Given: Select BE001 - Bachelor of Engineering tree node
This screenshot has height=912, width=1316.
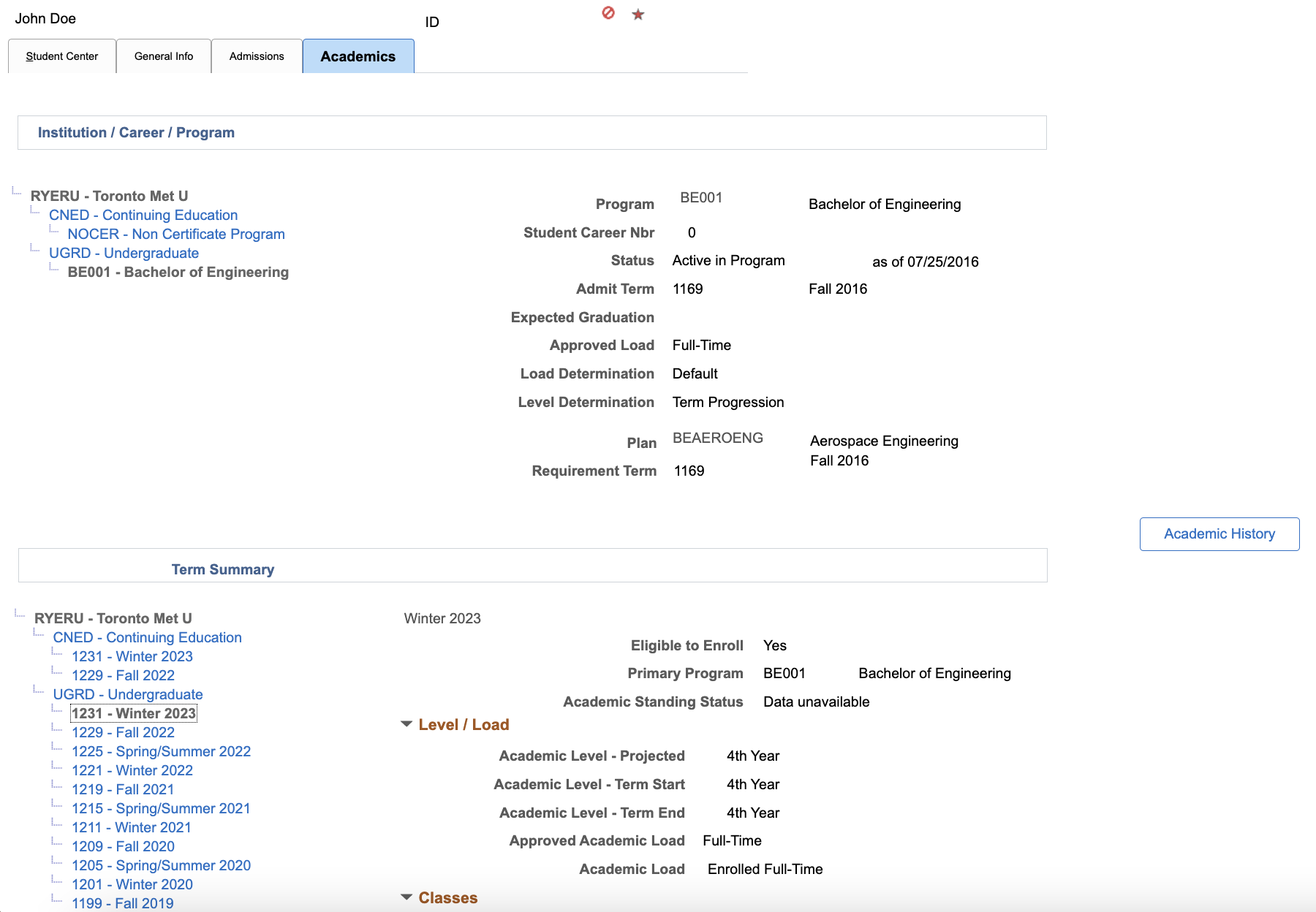Looking at the screenshot, I should 178,272.
